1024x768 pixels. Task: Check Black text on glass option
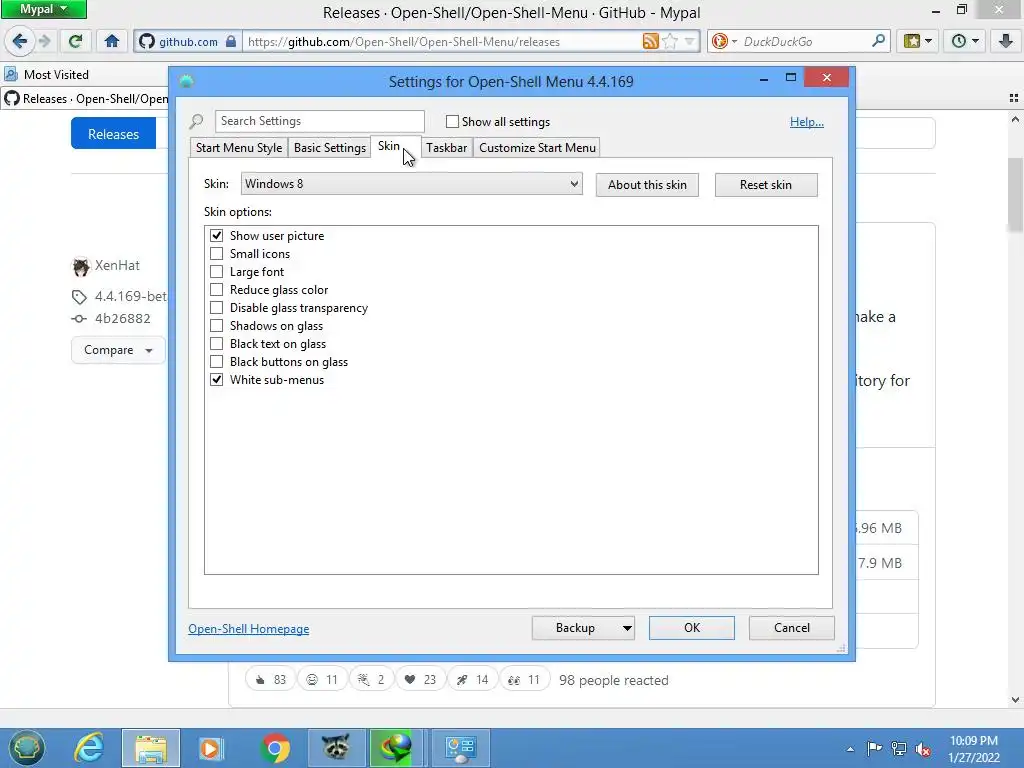coord(216,344)
